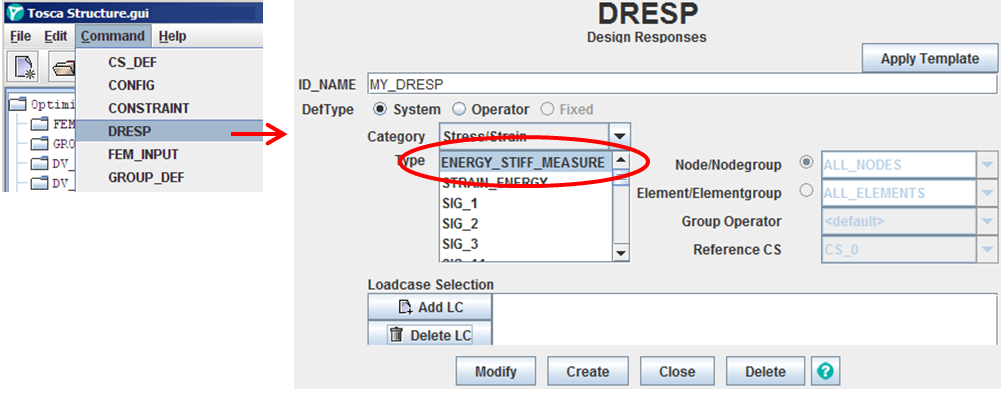Open the Category dropdown arrow
Image resolution: width=1008 pixels, height=398 pixels.
pos(619,136)
